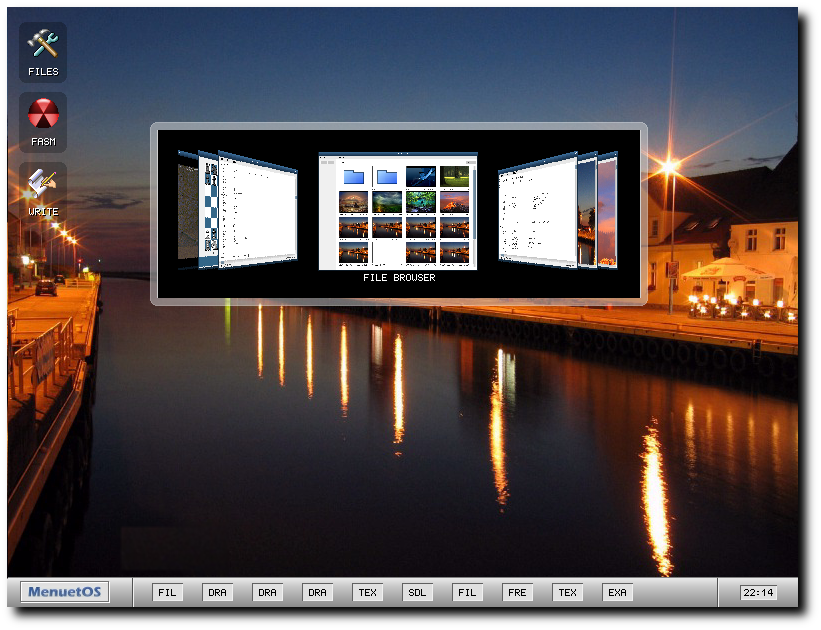The width and height of the screenshot is (821, 630).
Task: Select the third DRA taskbar button
Action: point(317,592)
